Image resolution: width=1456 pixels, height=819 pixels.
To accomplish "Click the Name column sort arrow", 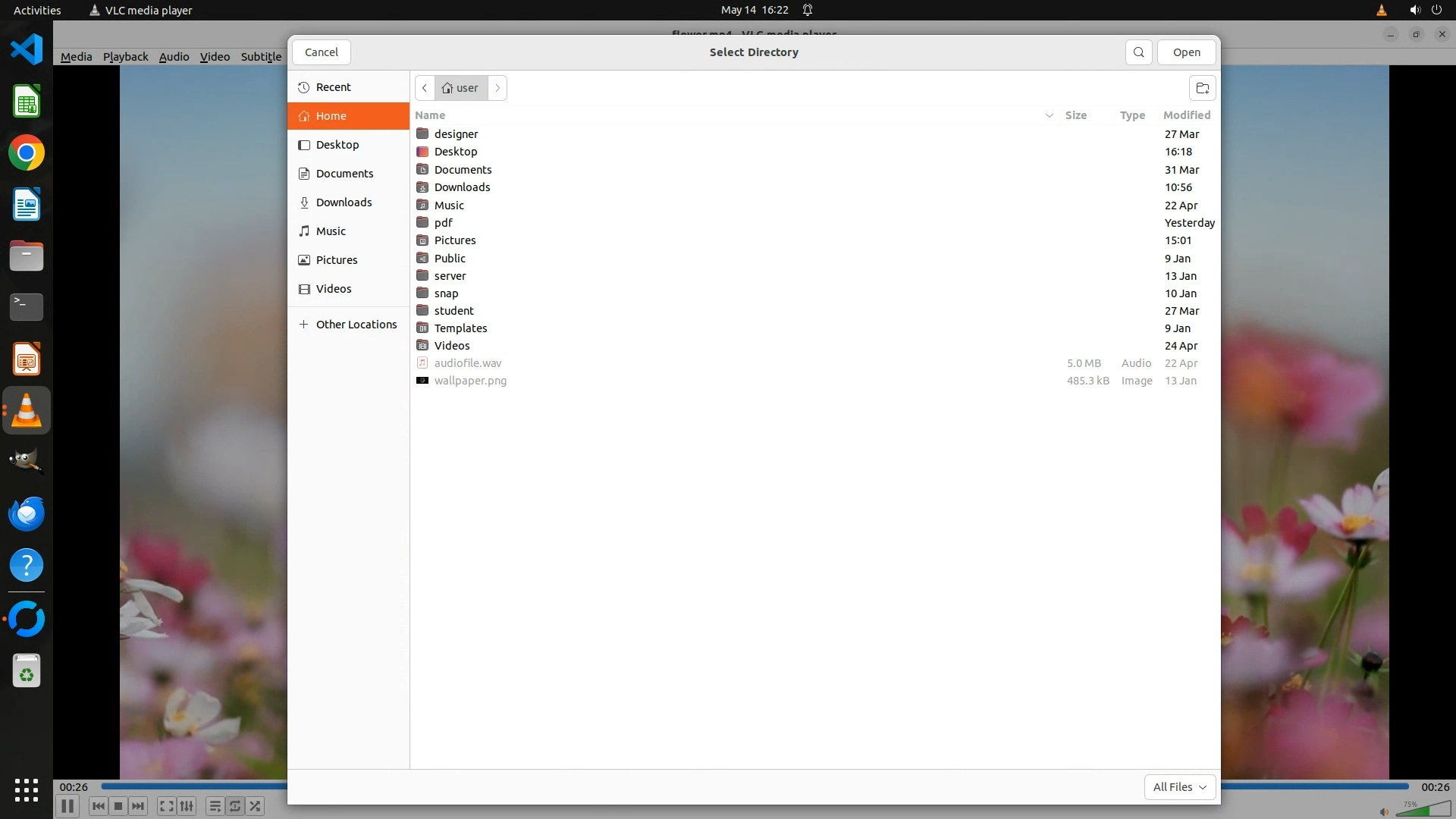I will (1049, 115).
